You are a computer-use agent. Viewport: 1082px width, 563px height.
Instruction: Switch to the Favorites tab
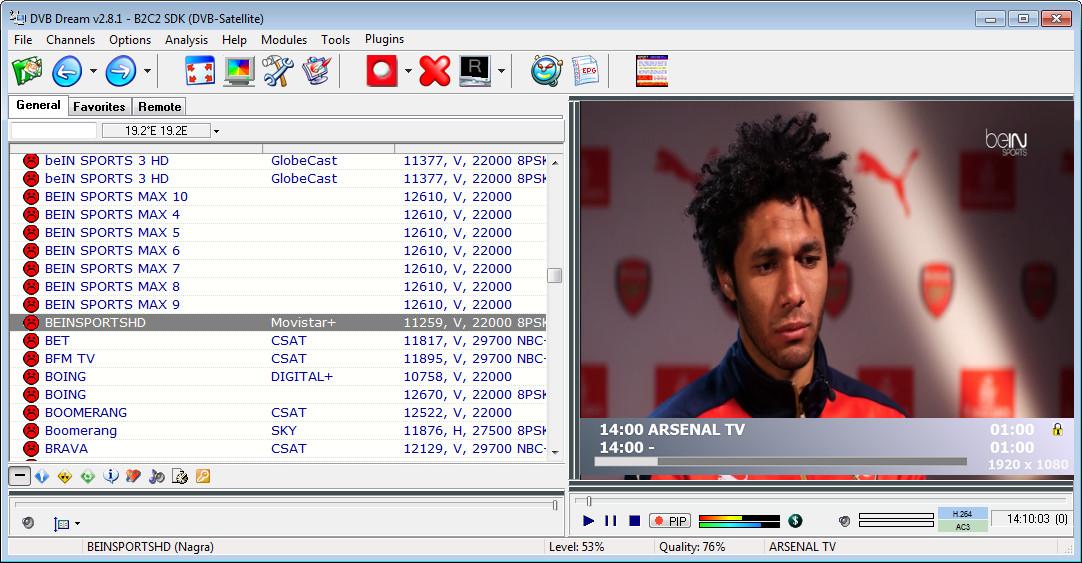point(99,107)
